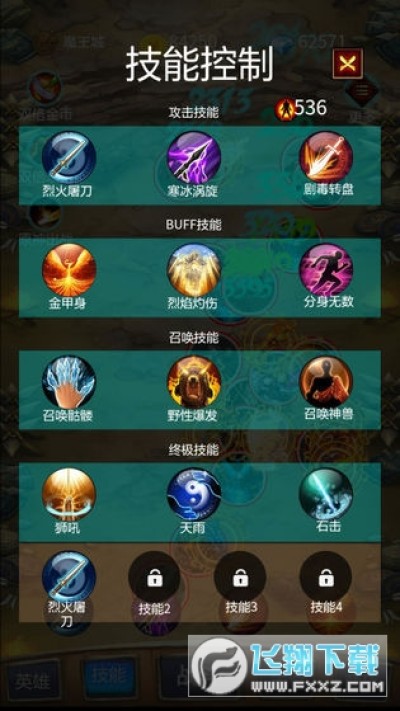Select the 狮吼 ultimate skill icon
The width and height of the screenshot is (400, 711).
69,494
